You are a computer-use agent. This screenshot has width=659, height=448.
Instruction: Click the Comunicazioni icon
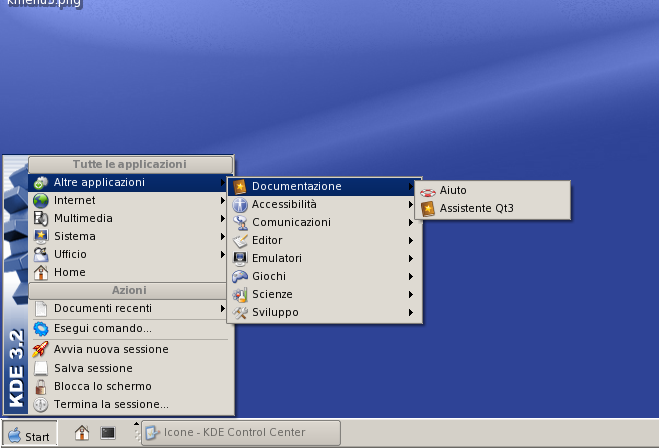click(x=240, y=223)
